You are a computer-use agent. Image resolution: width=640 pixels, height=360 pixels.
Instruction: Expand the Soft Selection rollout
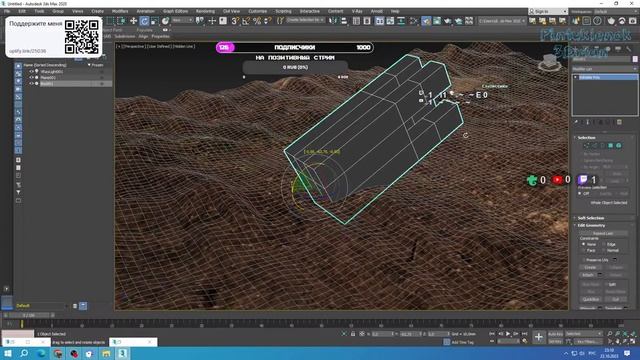pyautogui.click(x=590, y=218)
